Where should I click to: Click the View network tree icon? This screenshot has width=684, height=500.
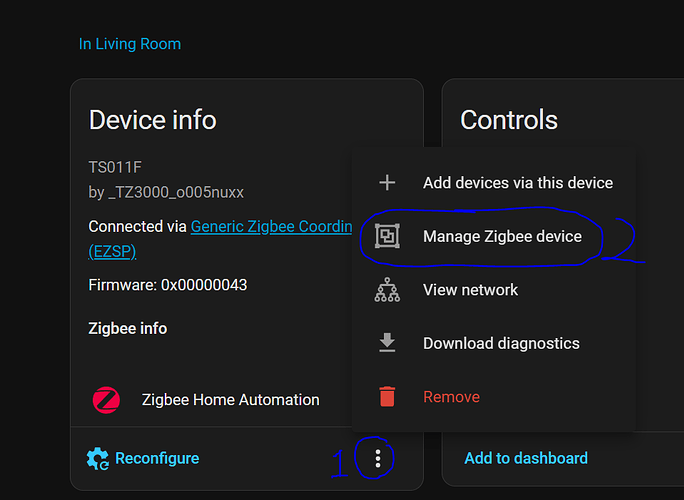coord(387,290)
